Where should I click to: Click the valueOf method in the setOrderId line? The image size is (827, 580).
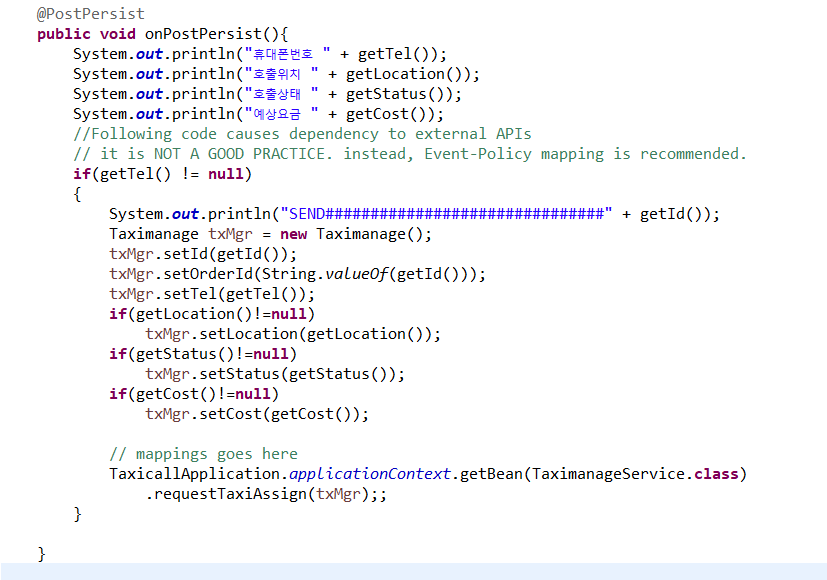[357, 274]
